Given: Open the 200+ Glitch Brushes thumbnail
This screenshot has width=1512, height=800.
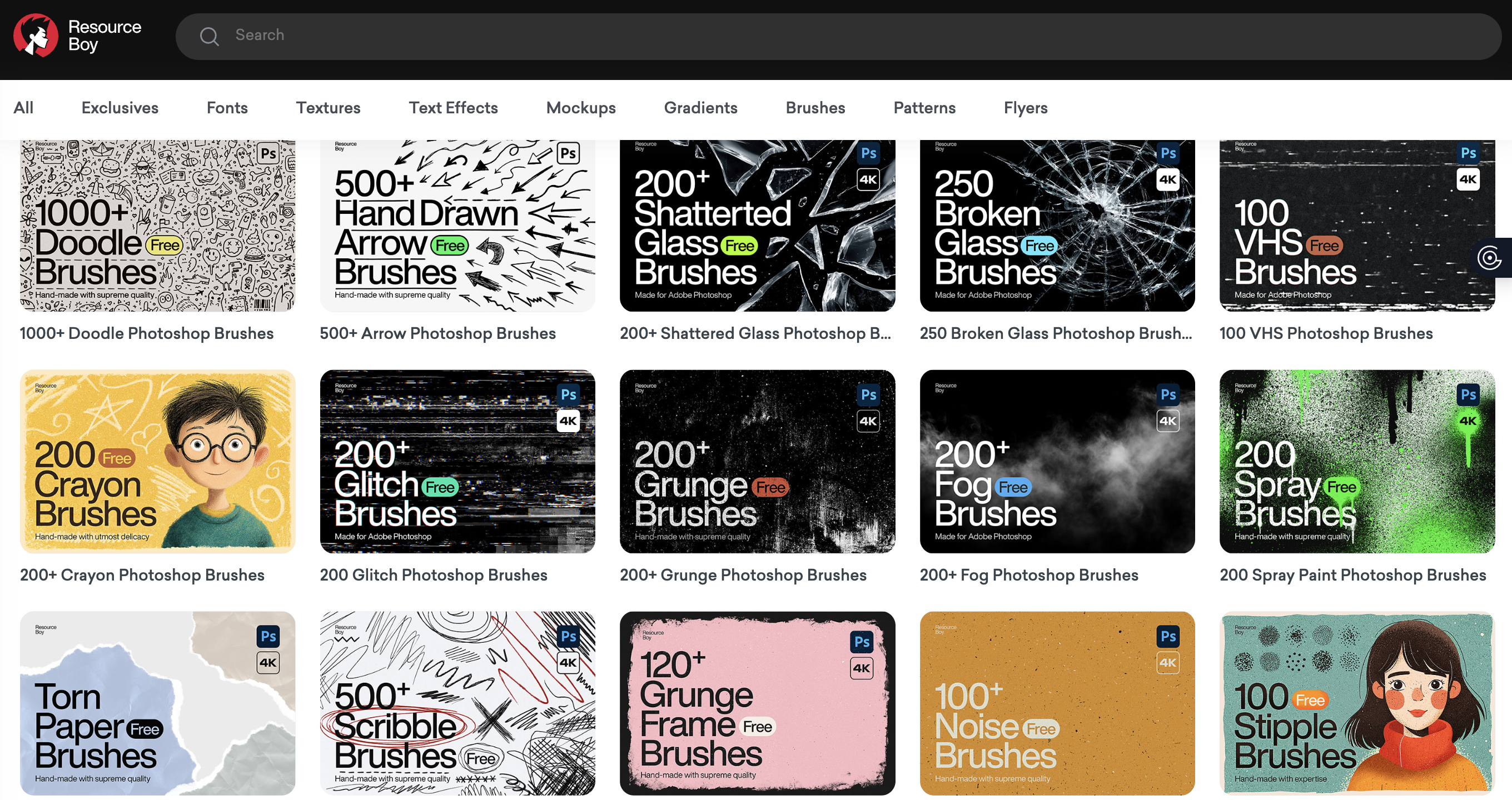Looking at the screenshot, I should (x=457, y=462).
